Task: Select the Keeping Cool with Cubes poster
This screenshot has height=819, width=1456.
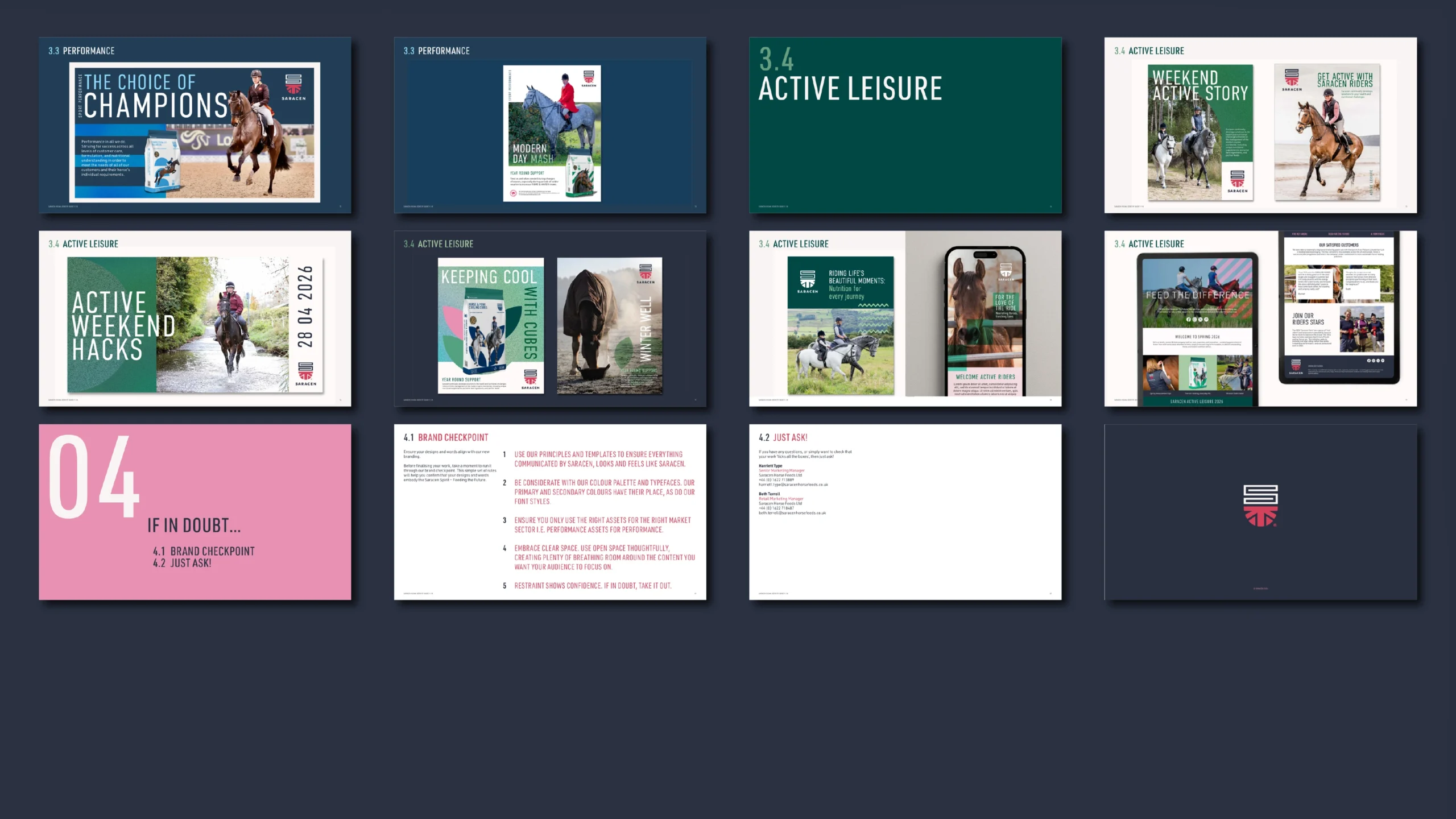Action: (491, 325)
